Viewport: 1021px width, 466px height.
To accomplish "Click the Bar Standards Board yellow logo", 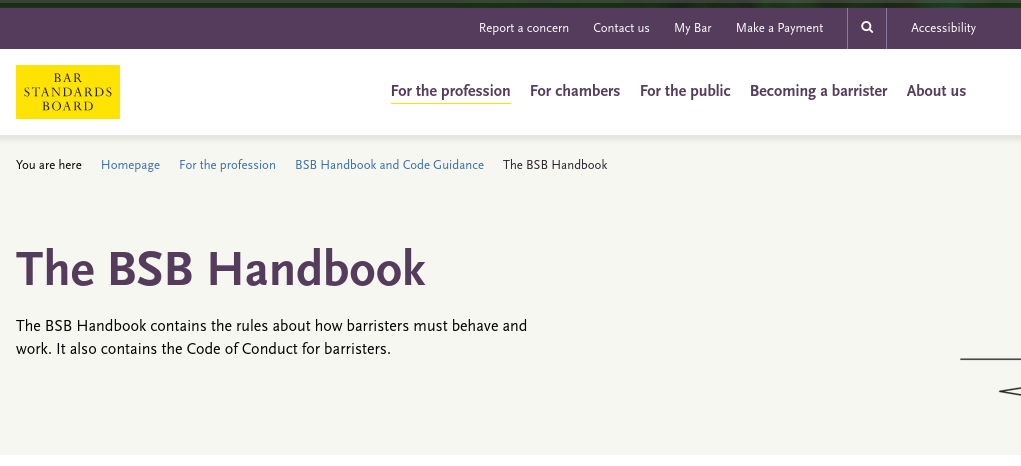I will 68,92.
